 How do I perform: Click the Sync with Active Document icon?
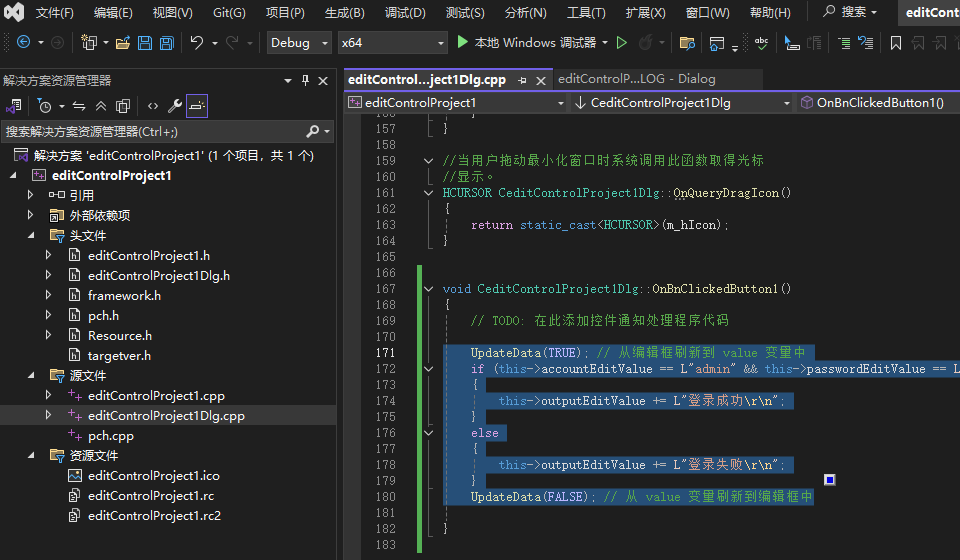coord(78,106)
